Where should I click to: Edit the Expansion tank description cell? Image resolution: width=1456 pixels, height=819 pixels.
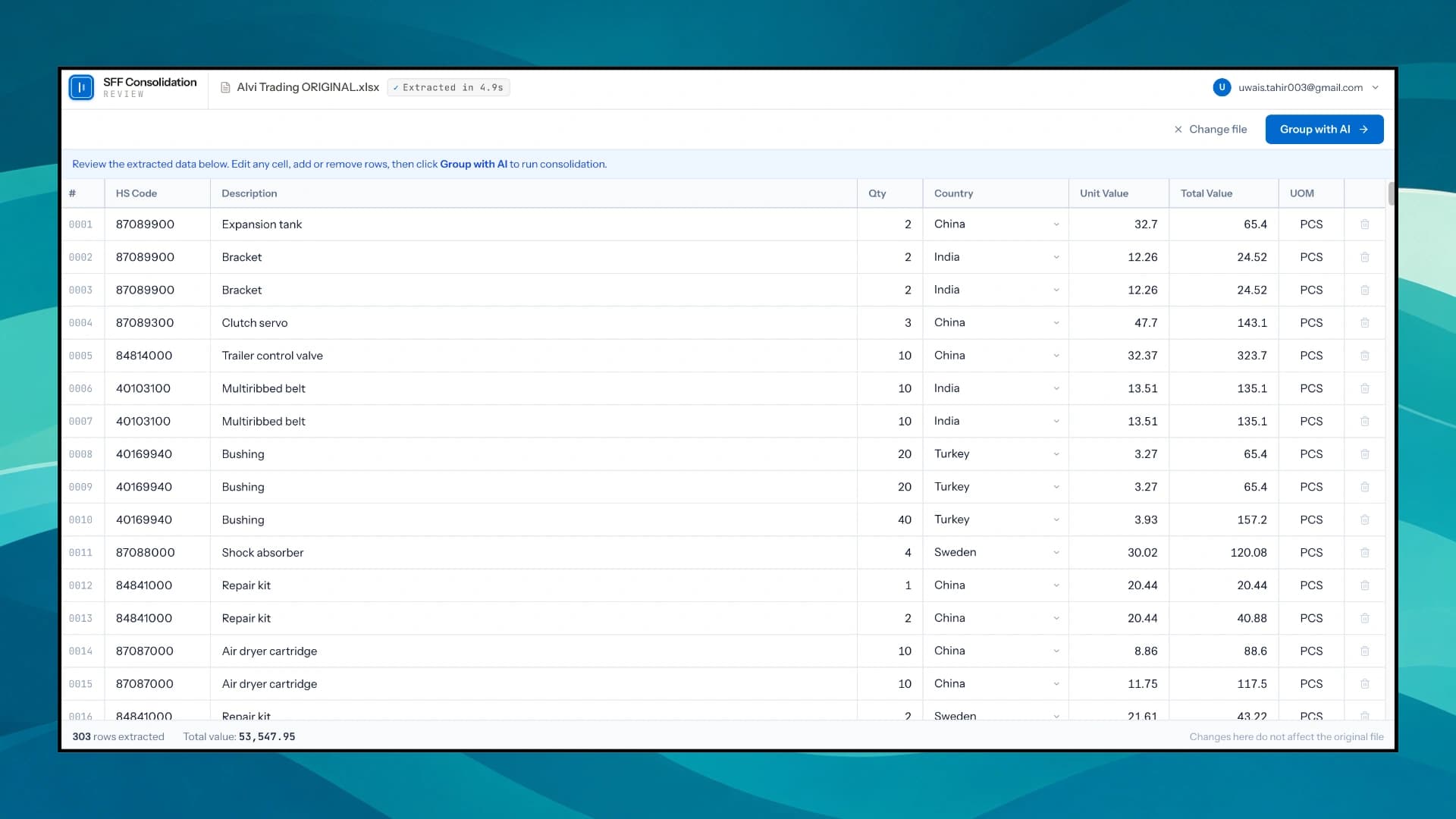(x=534, y=224)
